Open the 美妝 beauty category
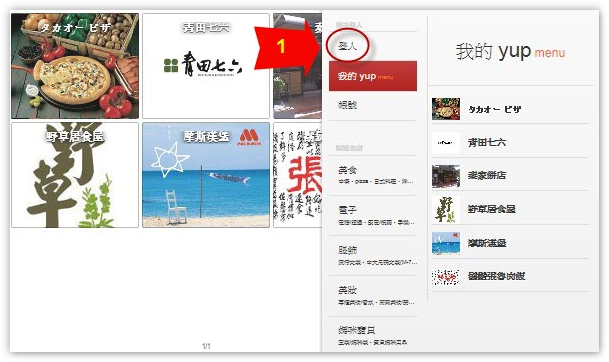This screenshot has height=362, width=609. [x=373, y=296]
